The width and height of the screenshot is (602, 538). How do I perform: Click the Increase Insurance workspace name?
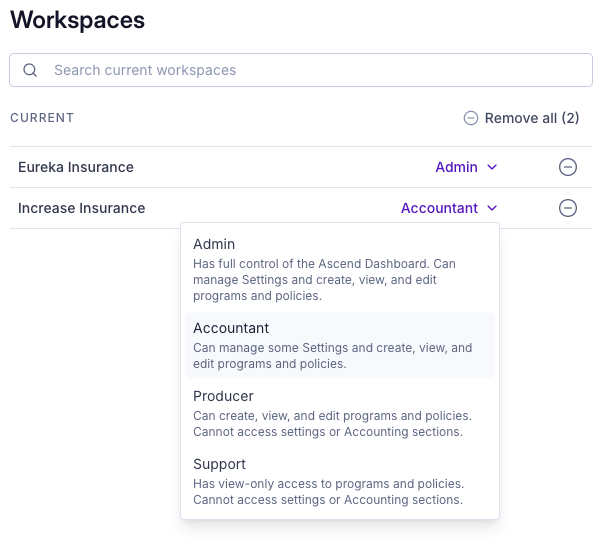click(x=82, y=208)
